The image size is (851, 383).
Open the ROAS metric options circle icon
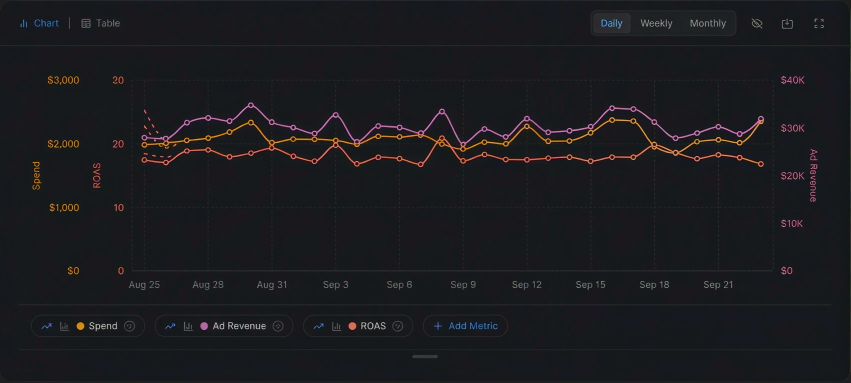398,326
